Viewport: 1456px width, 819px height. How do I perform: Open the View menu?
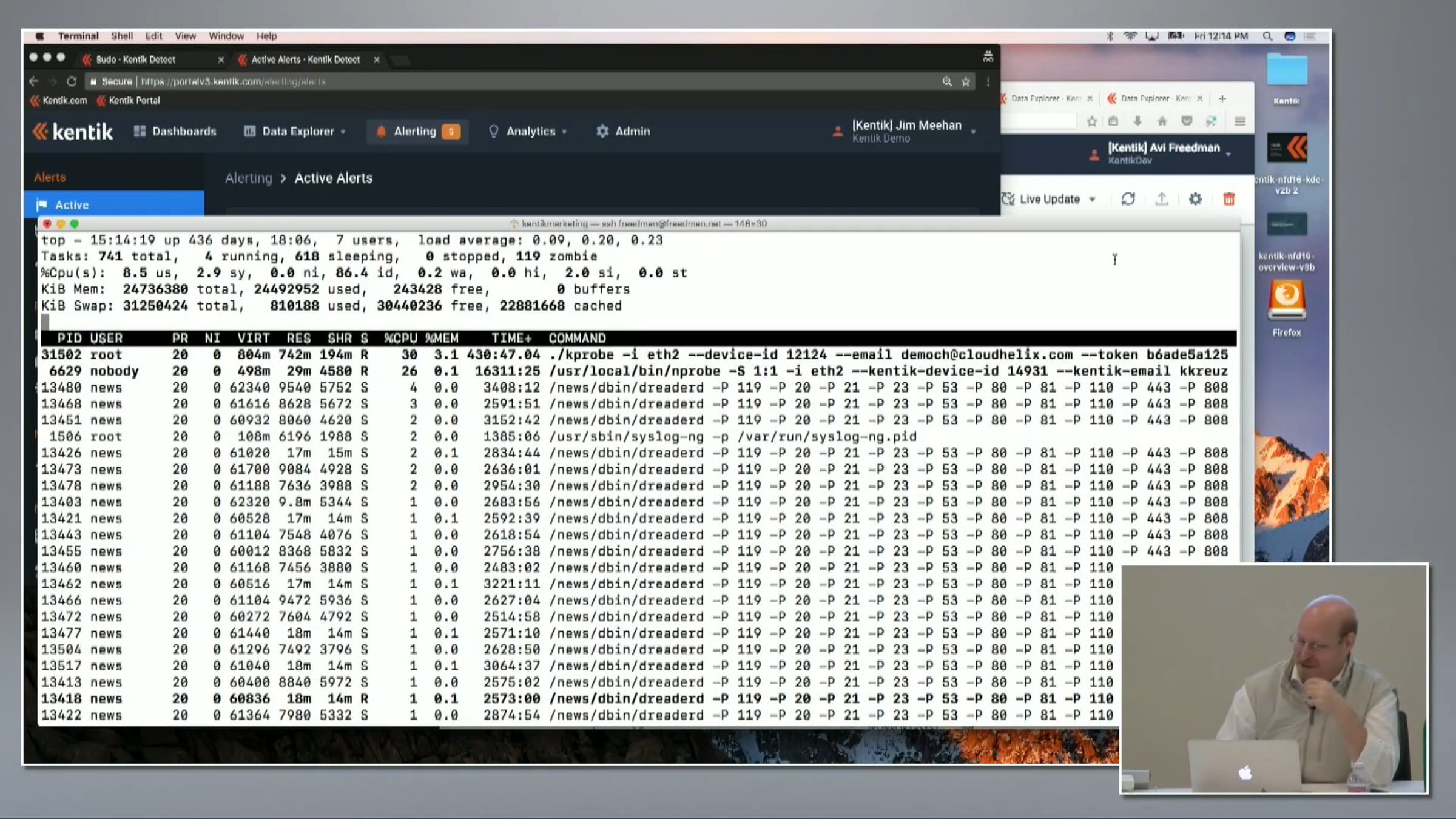(186, 36)
